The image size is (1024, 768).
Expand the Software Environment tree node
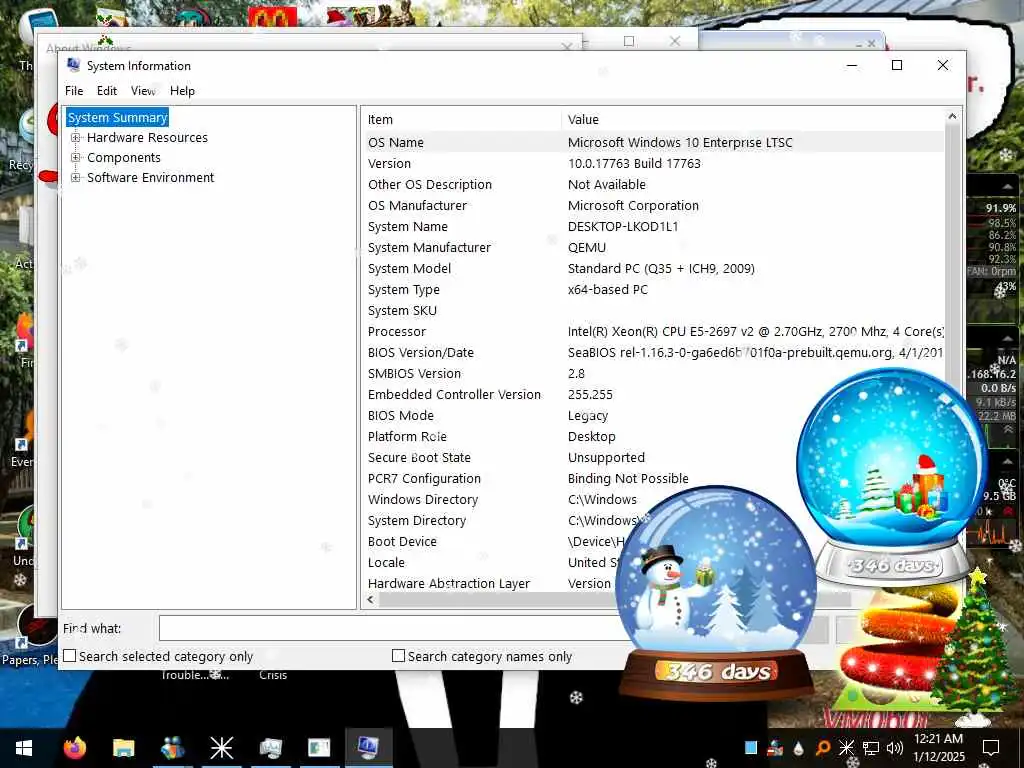coord(76,178)
